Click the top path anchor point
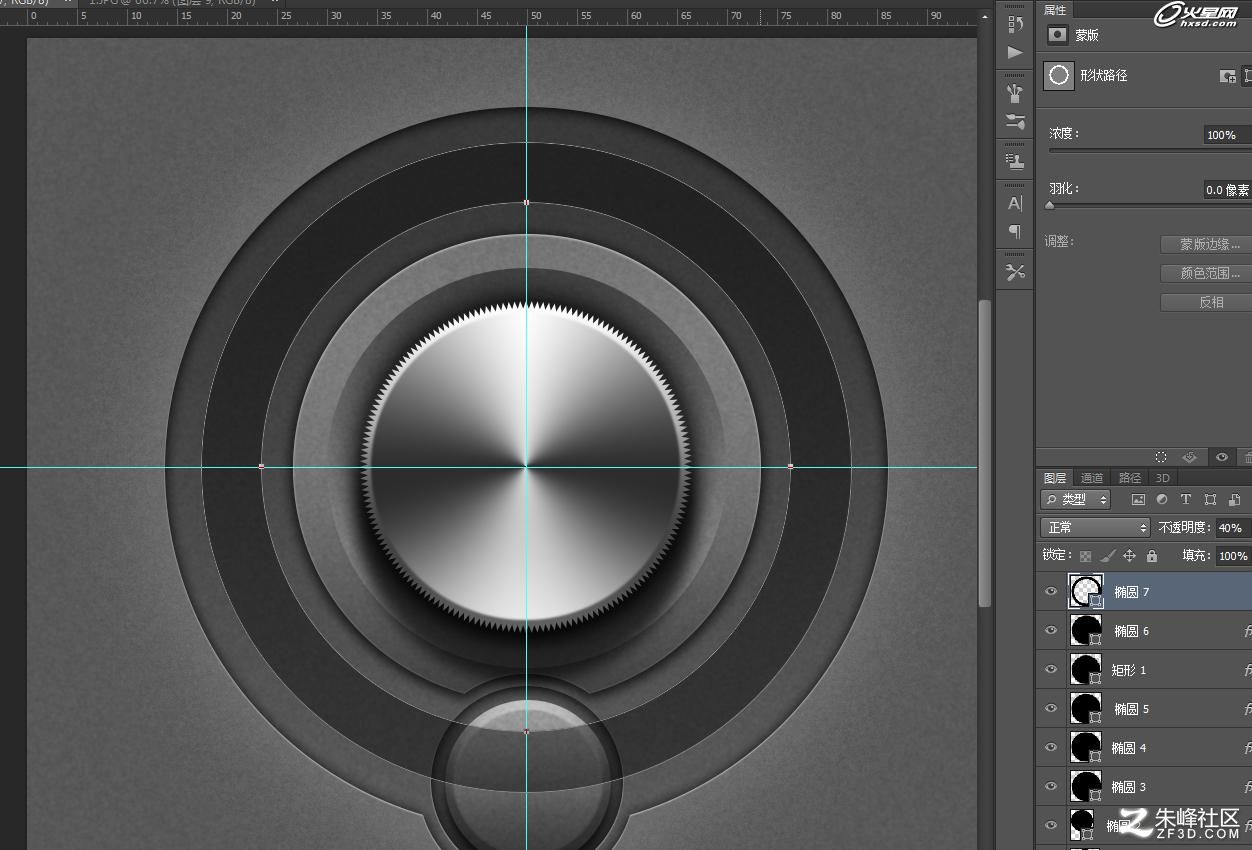The height and width of the screenshot is (850, 1252). pos(527,203)
